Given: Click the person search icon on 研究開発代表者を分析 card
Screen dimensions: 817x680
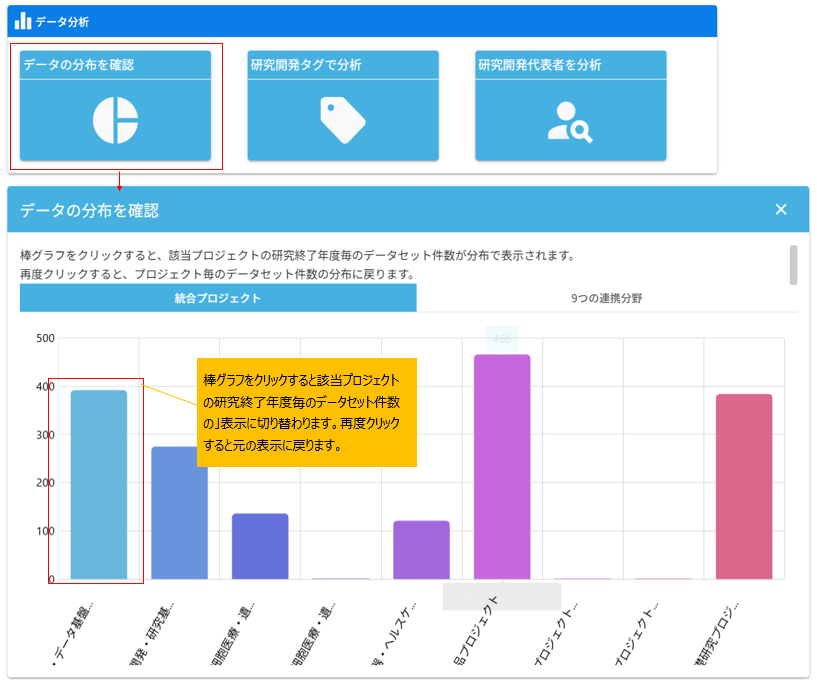Looking at the screenshot, I should point(570,120).
